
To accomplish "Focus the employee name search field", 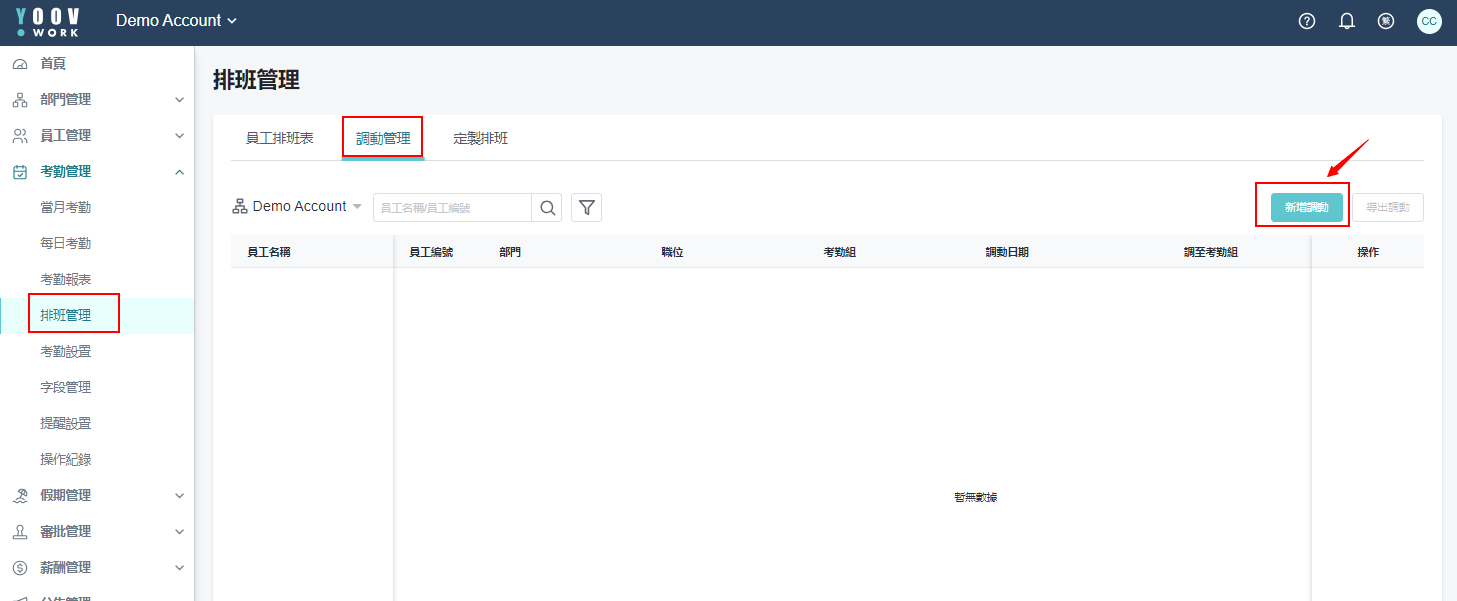I will [x=452, y=207].
